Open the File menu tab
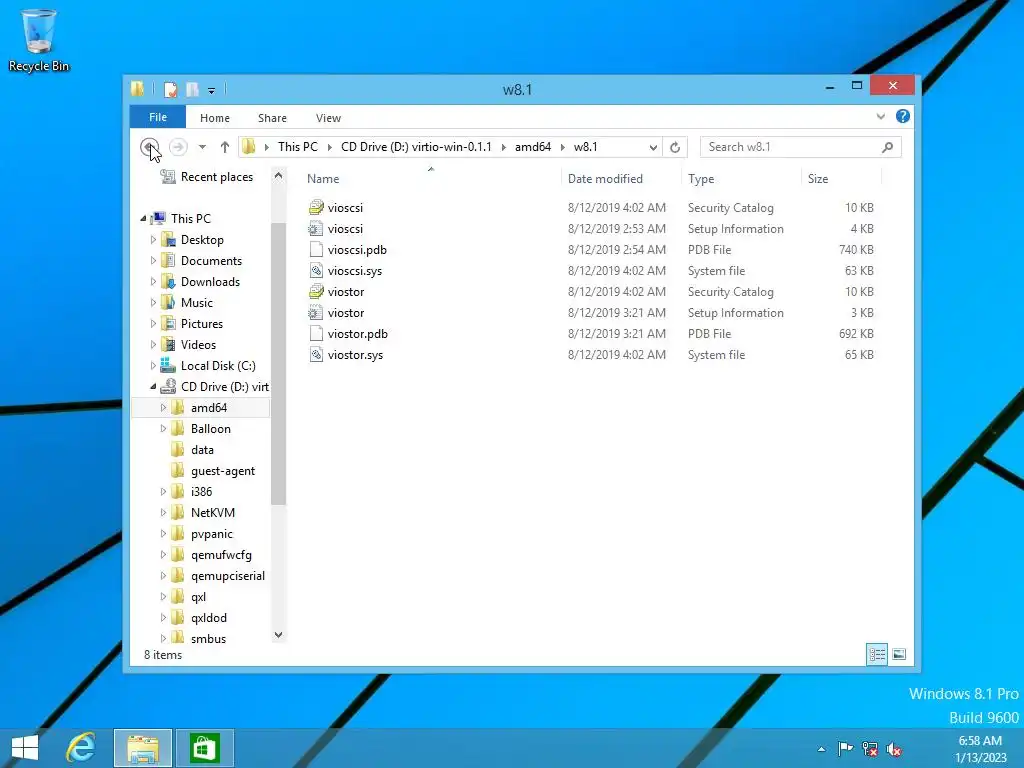 tap(158, 117)
